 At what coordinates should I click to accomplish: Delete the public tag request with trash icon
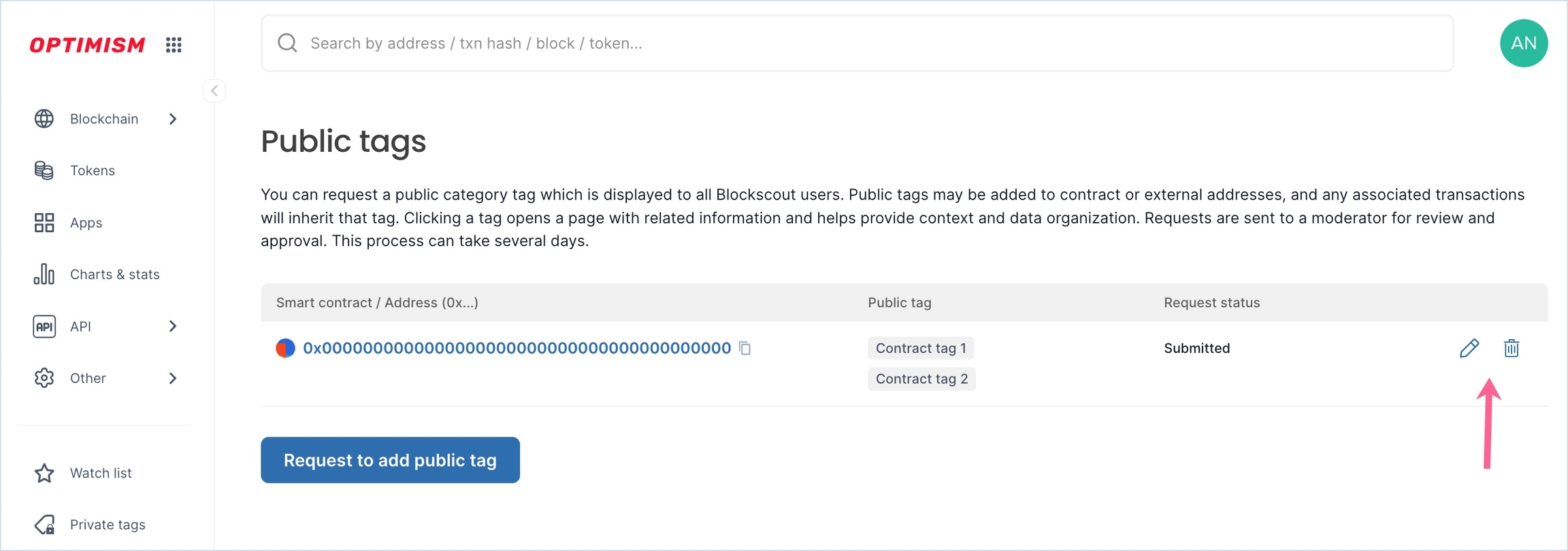pyautogui.click(x=1512, y=348)
